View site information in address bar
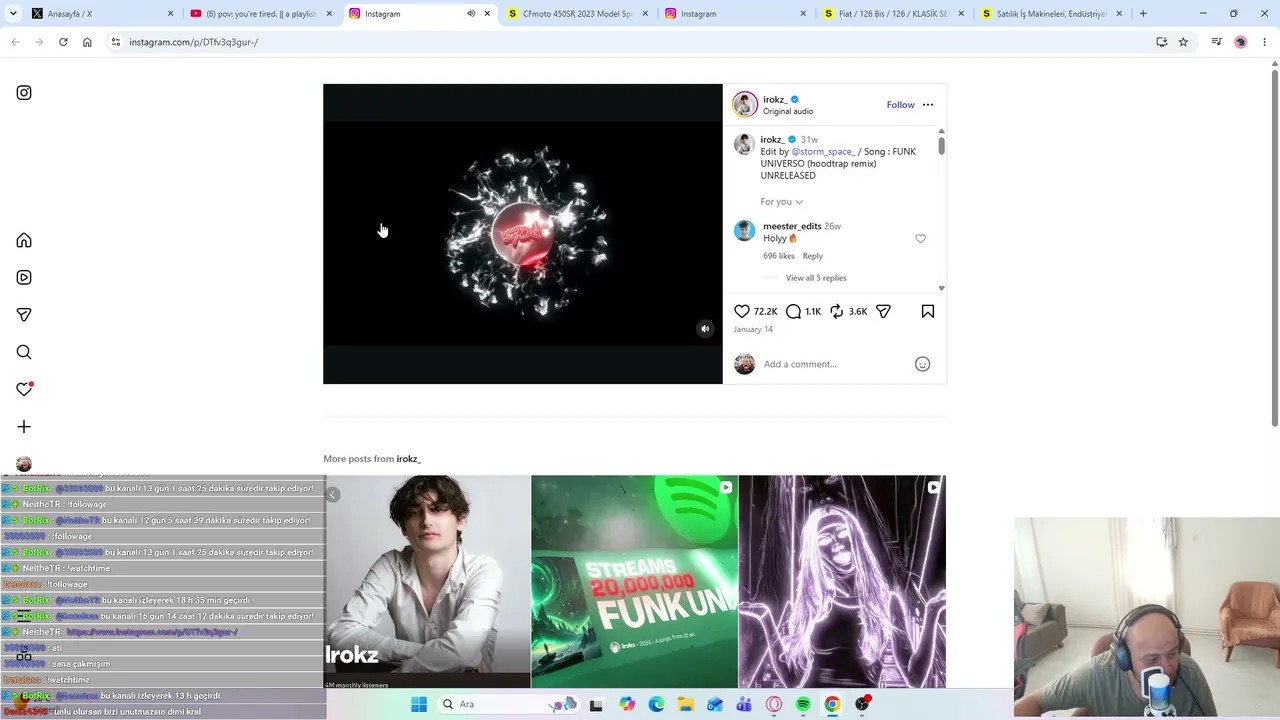This screenshot has height=720, width=1280. point(116,42)
